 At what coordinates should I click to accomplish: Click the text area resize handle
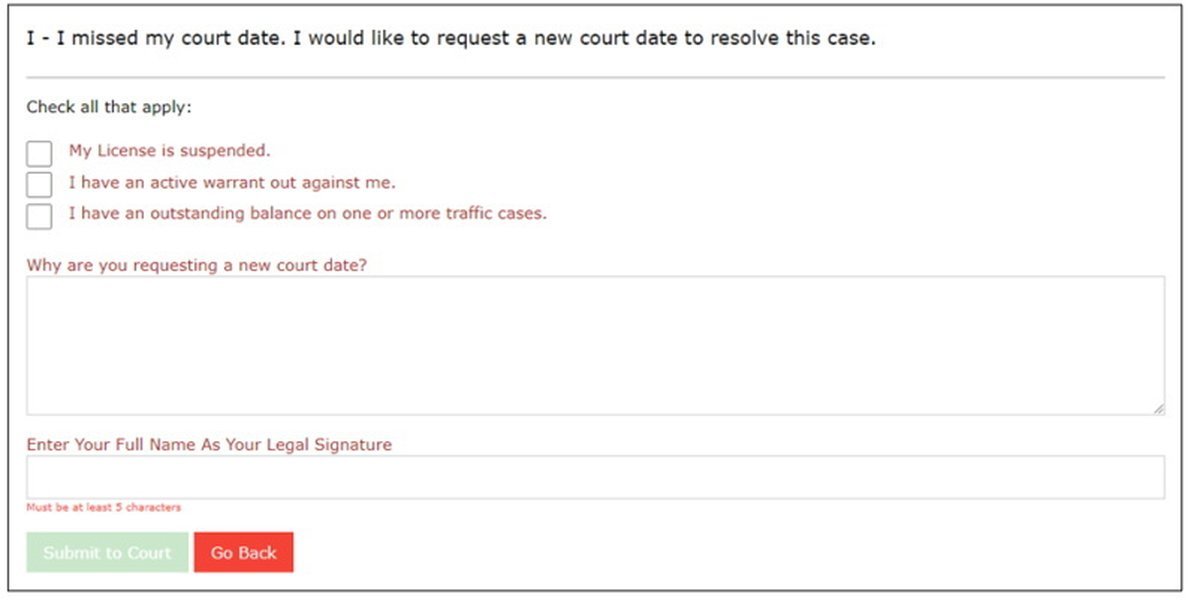click(x=1158, y=408)
